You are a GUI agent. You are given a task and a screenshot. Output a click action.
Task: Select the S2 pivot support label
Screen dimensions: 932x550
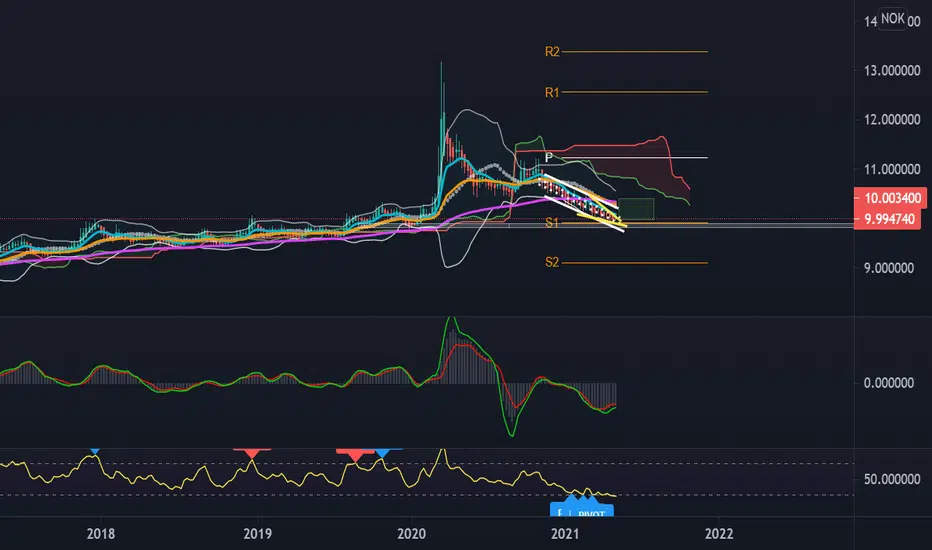tap(552, 262)
